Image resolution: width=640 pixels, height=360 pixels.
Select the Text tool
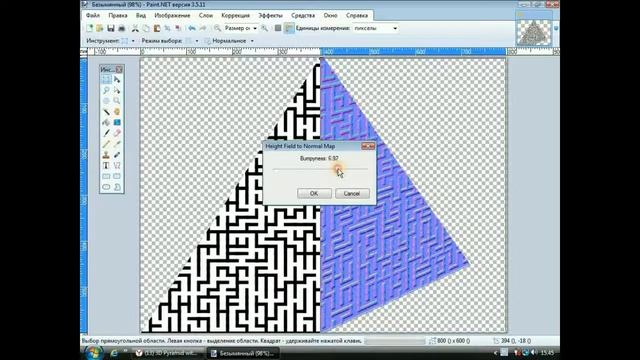[x=106, y=165]
